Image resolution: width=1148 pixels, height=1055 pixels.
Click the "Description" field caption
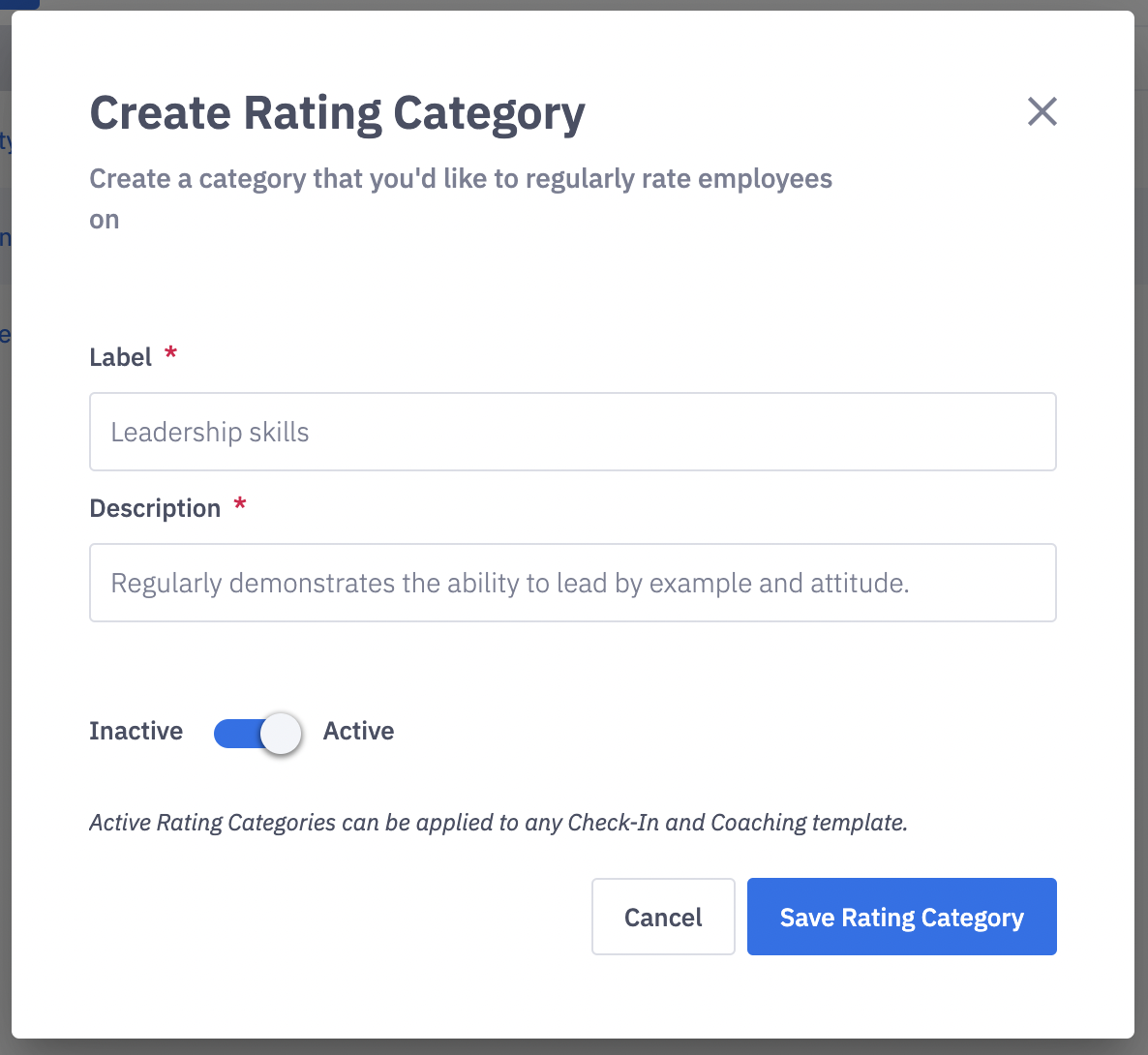pyautogui.click(x=155, y=508)
